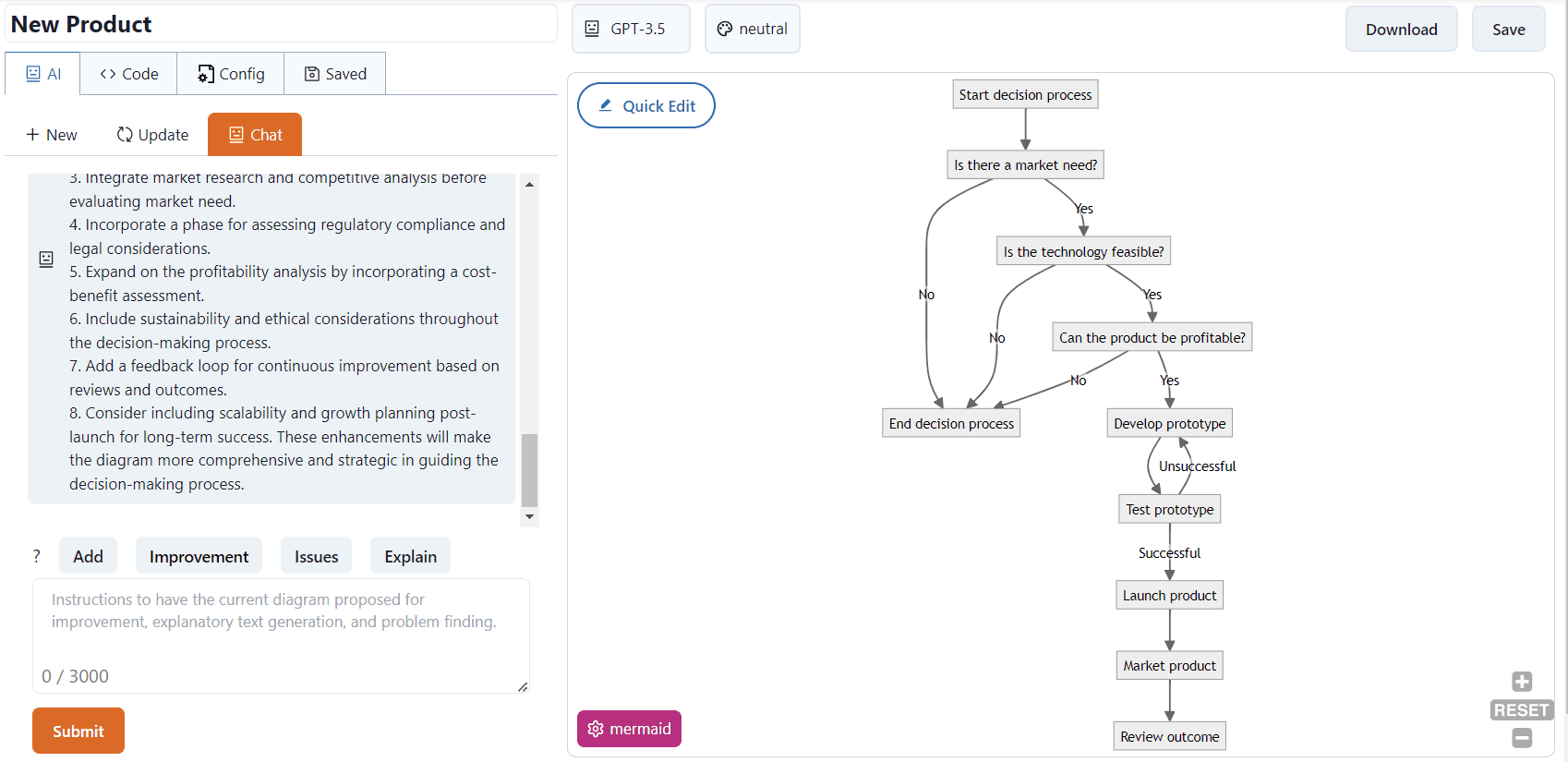This screenshot has width=1568, height=762.
Task: Click the scrollbar down arrow in chat
Action: coord(528,518)
